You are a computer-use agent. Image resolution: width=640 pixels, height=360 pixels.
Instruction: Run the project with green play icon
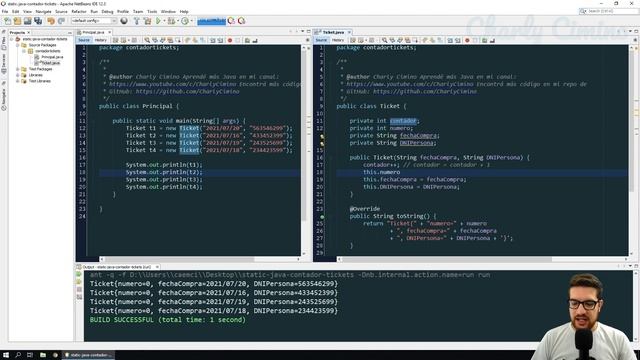(x=158, y=21)
